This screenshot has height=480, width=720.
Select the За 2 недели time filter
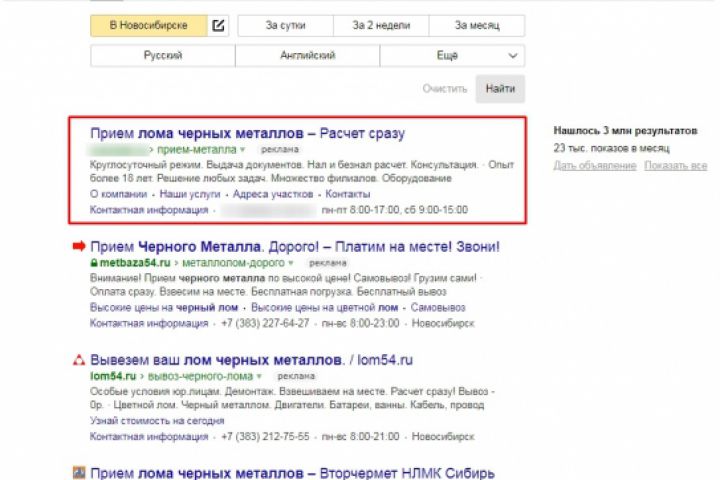(x=381, y=25)
